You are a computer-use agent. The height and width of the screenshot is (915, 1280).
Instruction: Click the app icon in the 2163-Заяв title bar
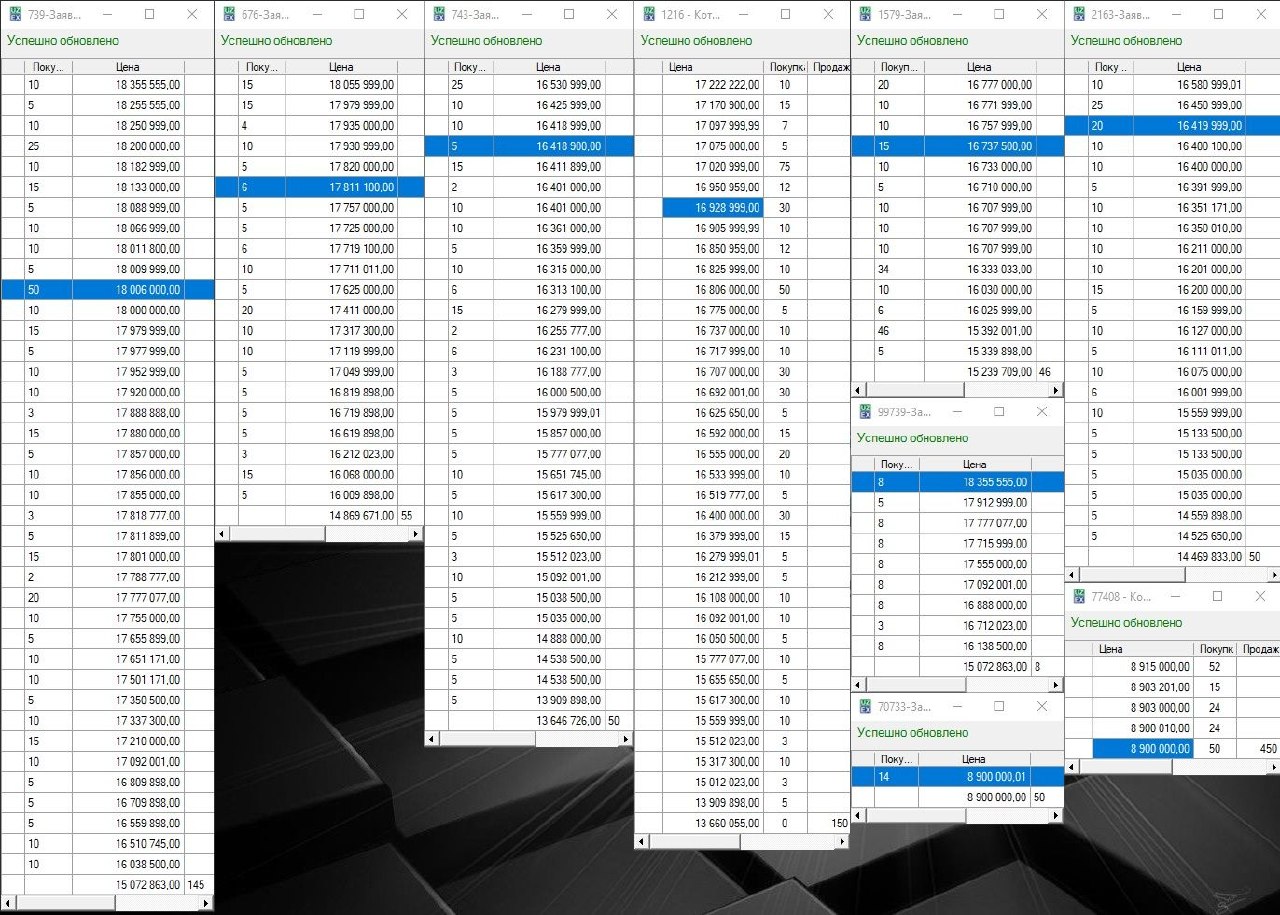tap(1078, 15)
